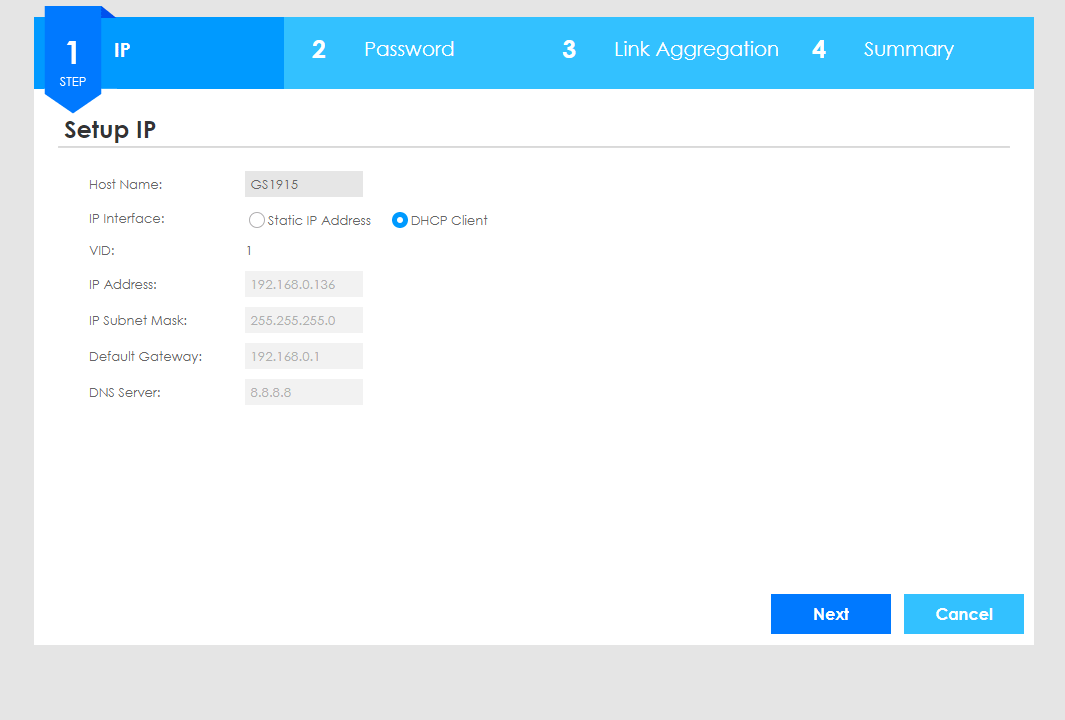Select the Static IP Address radio button
Screen dimensions: 1065x720
[x=257, y=220]
